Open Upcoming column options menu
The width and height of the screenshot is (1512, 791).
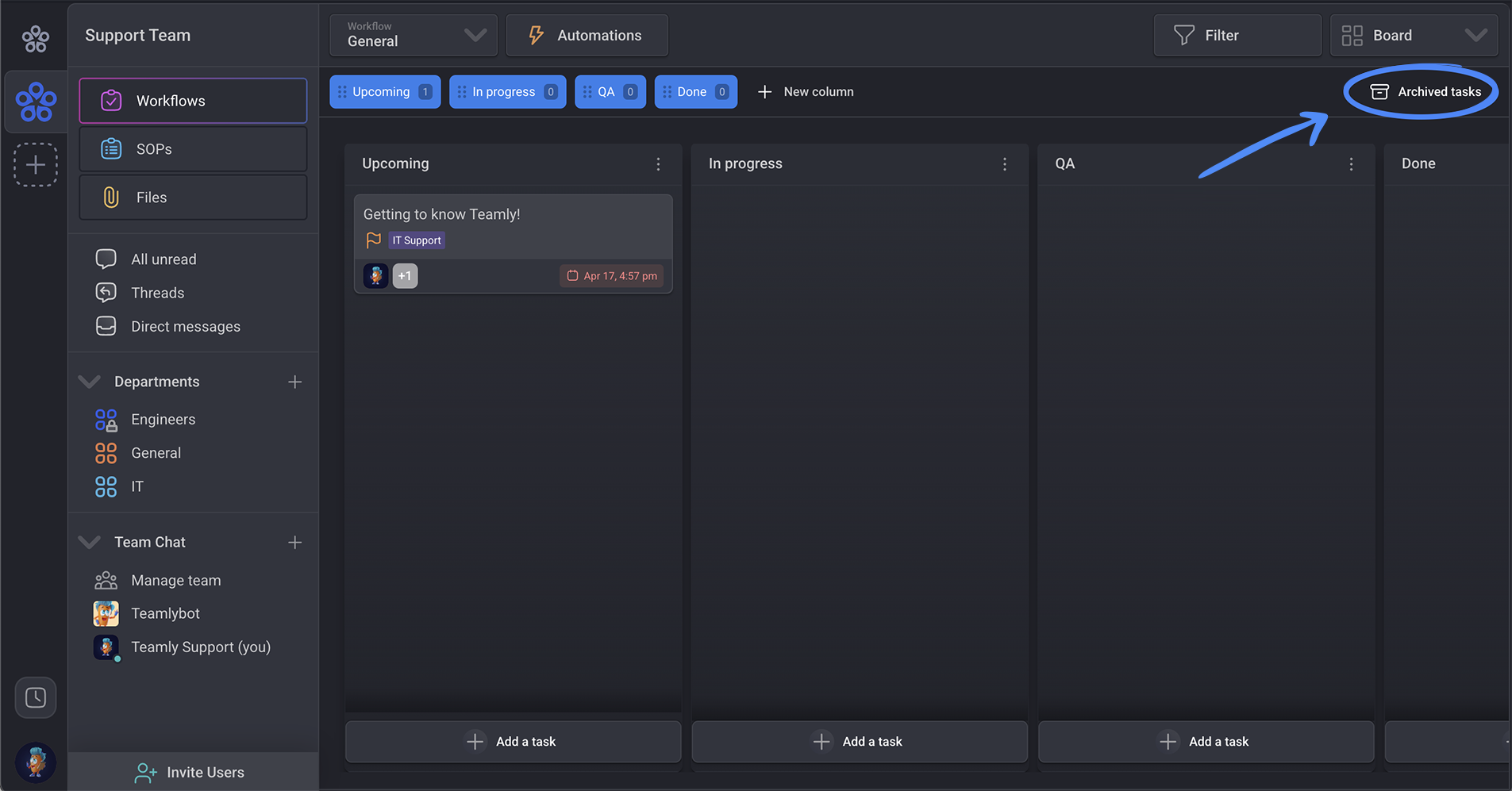pyautogui.click(x=658, y=163)
